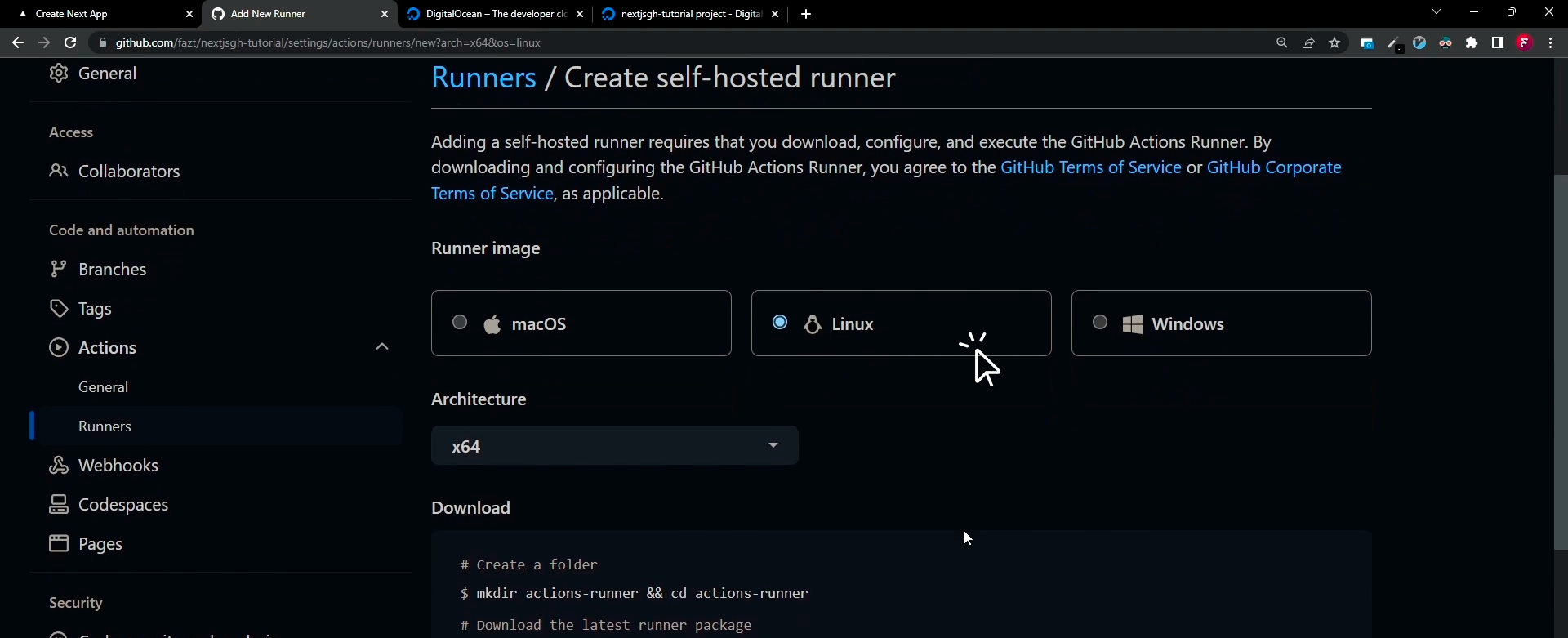Click the share page icon in address bar
1568x638 pixels.
click(1308, 42)
